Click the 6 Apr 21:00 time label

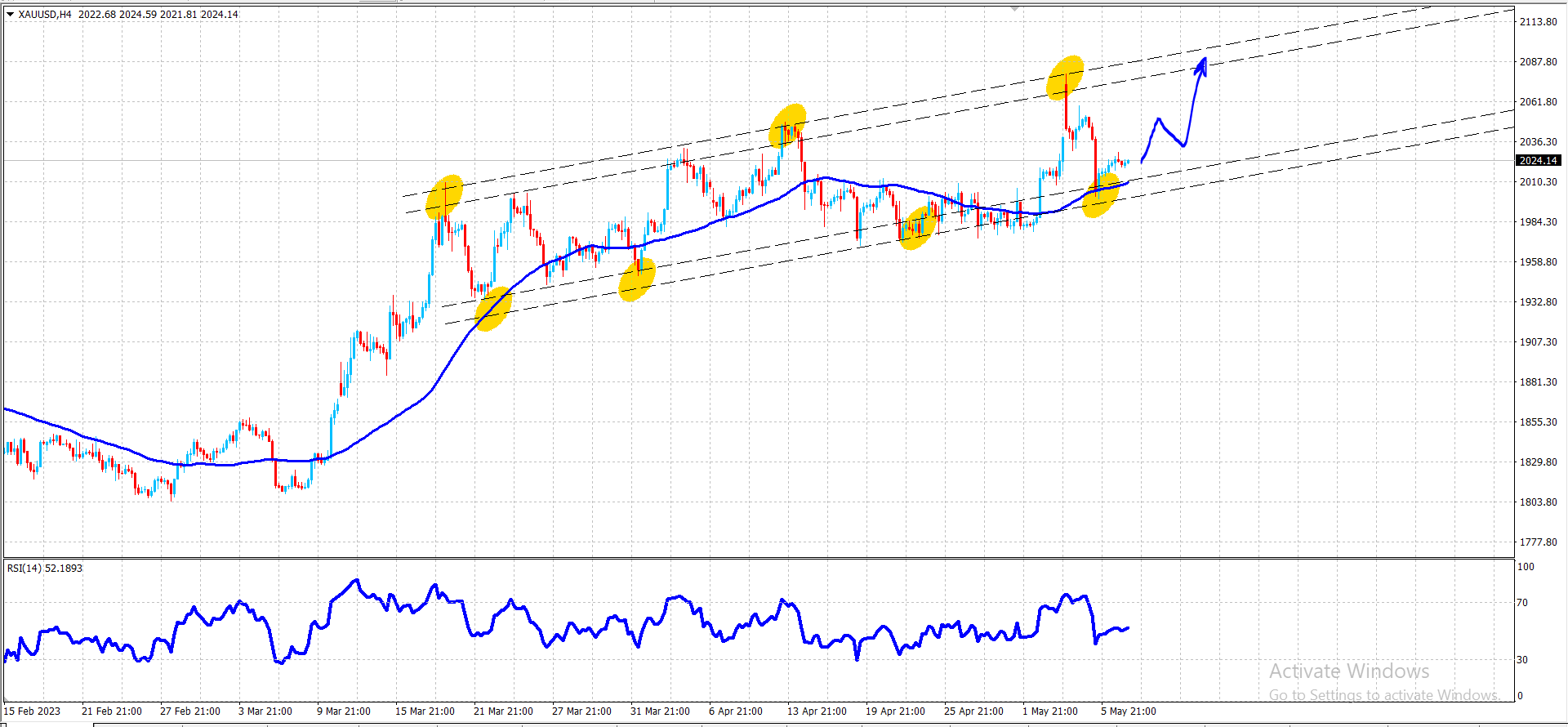pos(736,711)
